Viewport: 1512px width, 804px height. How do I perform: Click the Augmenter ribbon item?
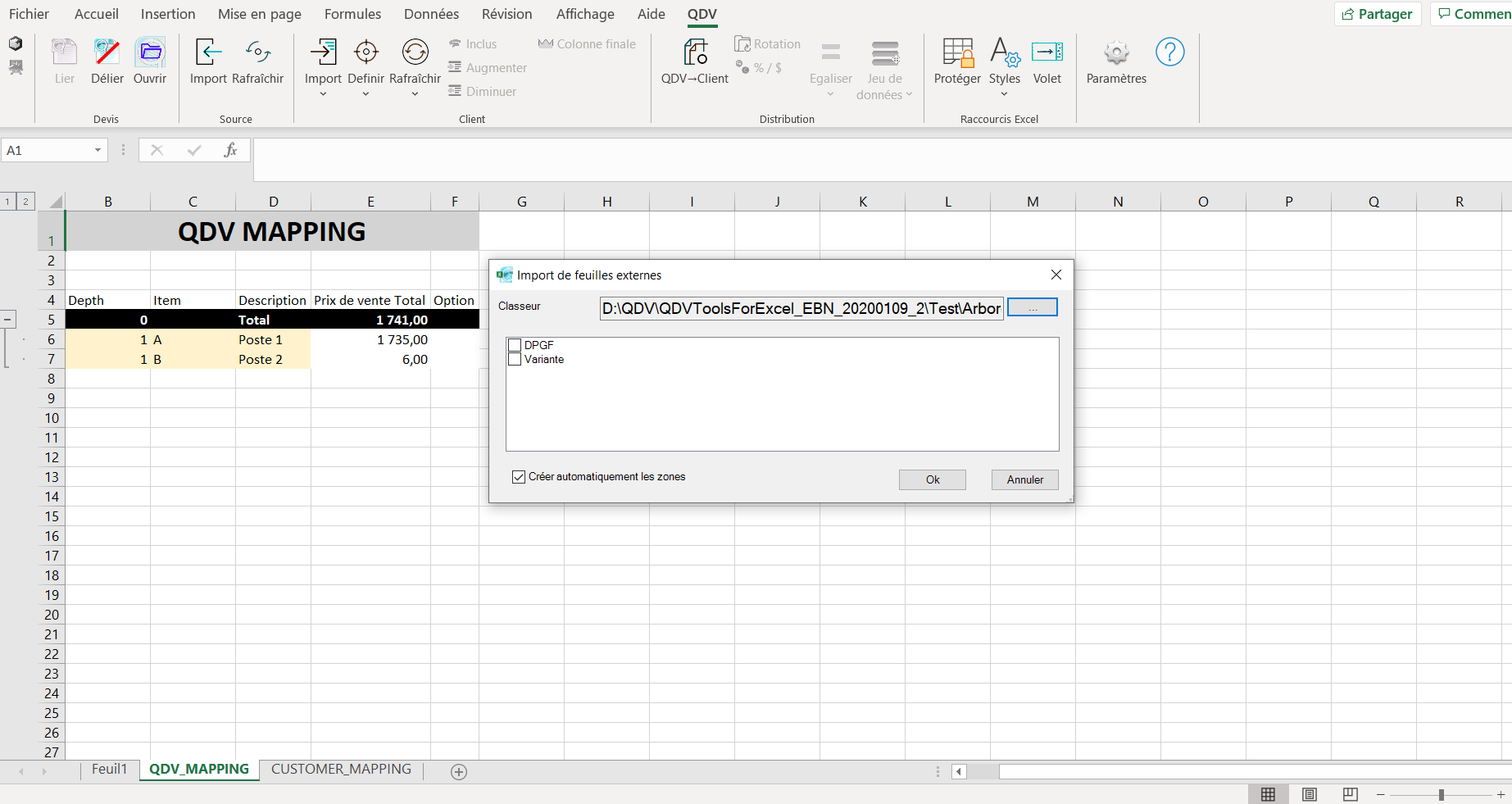click(488, 68)
